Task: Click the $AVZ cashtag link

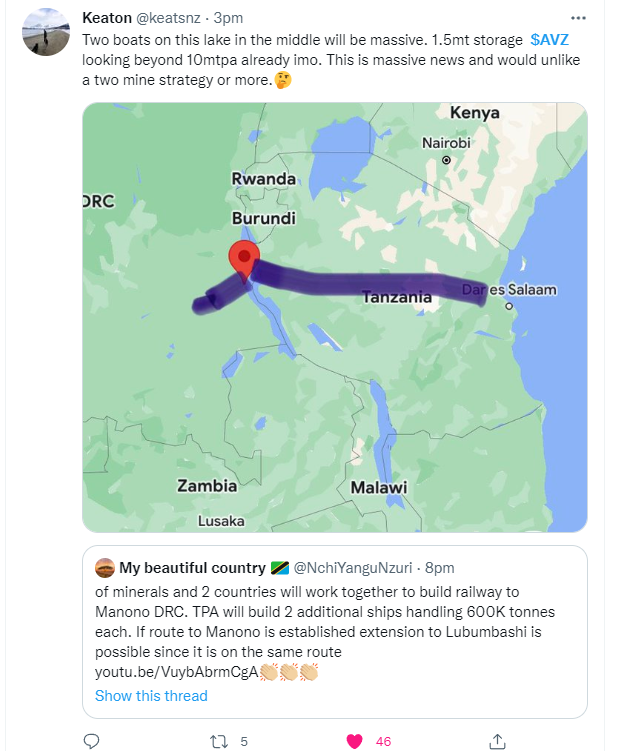Action: (549, 39)
